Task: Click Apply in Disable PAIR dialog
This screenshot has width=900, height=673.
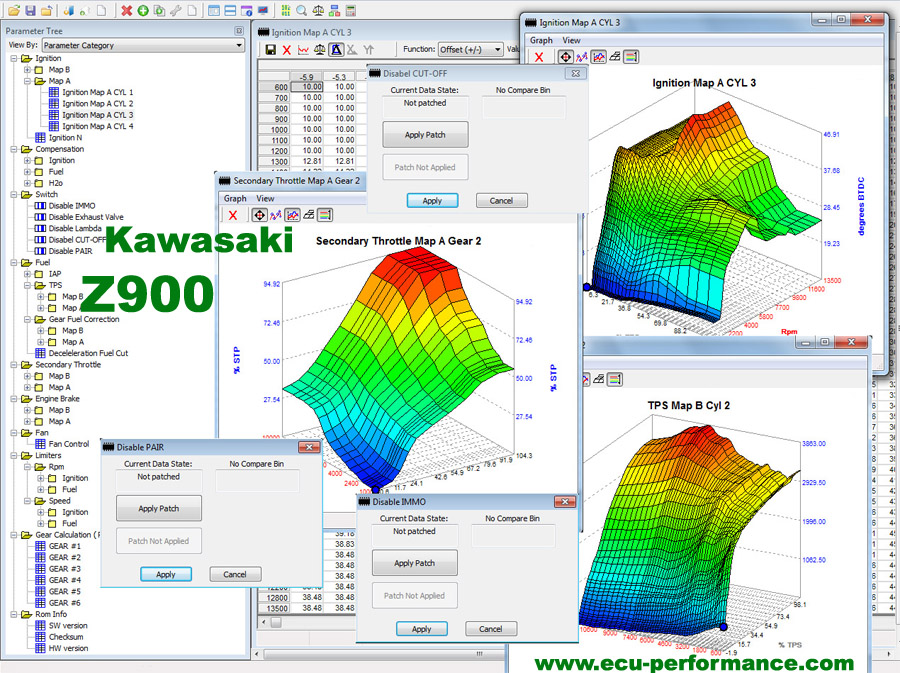Action: pyautogui.click(x=166, y=574)
